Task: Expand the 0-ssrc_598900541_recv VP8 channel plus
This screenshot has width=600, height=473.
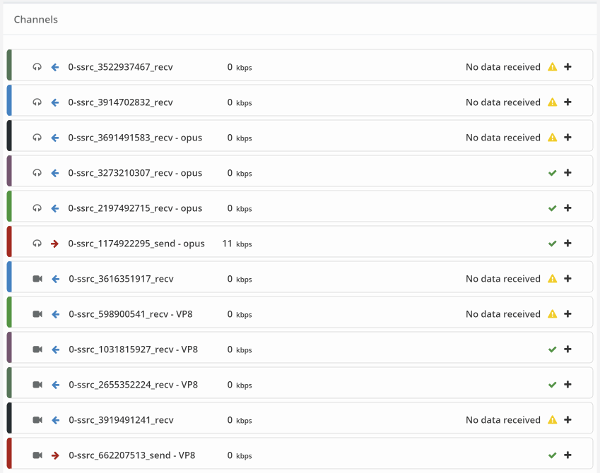Action: 568,314
